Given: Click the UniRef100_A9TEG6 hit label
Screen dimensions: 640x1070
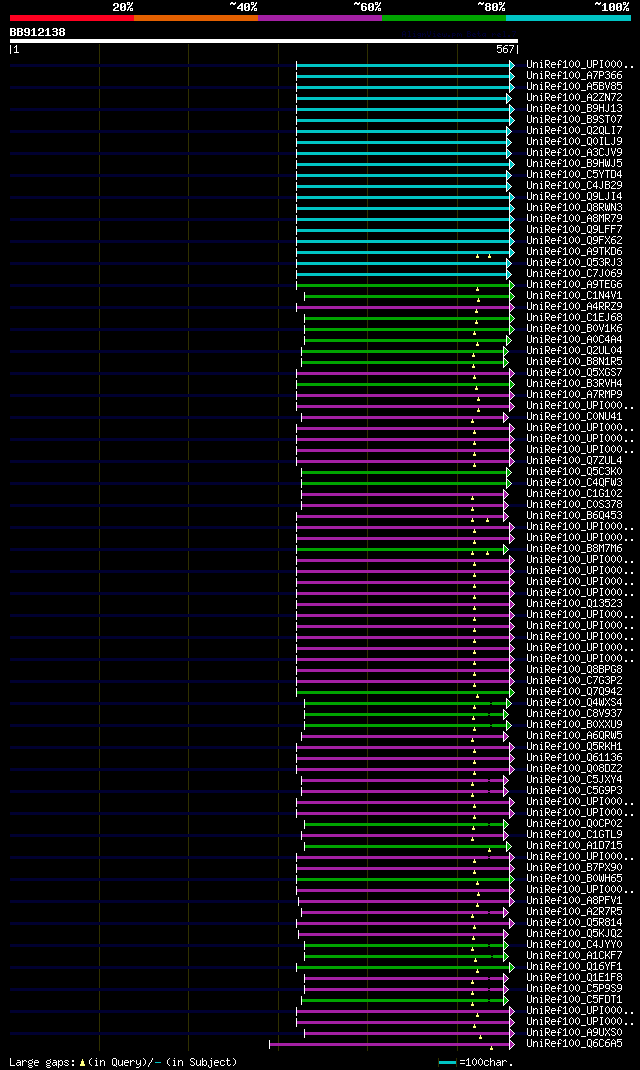Looking at the screenshot, I should [574, 285].
